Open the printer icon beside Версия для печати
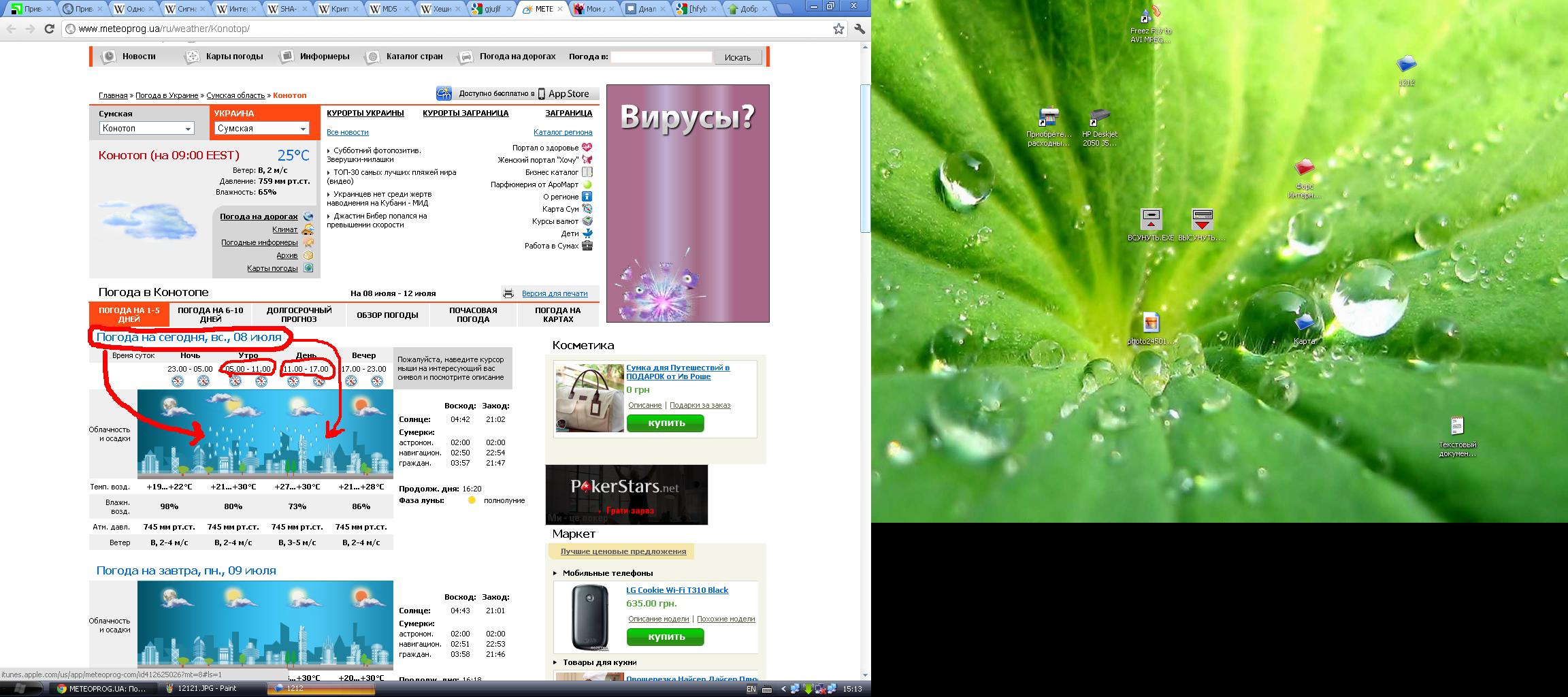The image size is (1568, 697). click(508, 293)
